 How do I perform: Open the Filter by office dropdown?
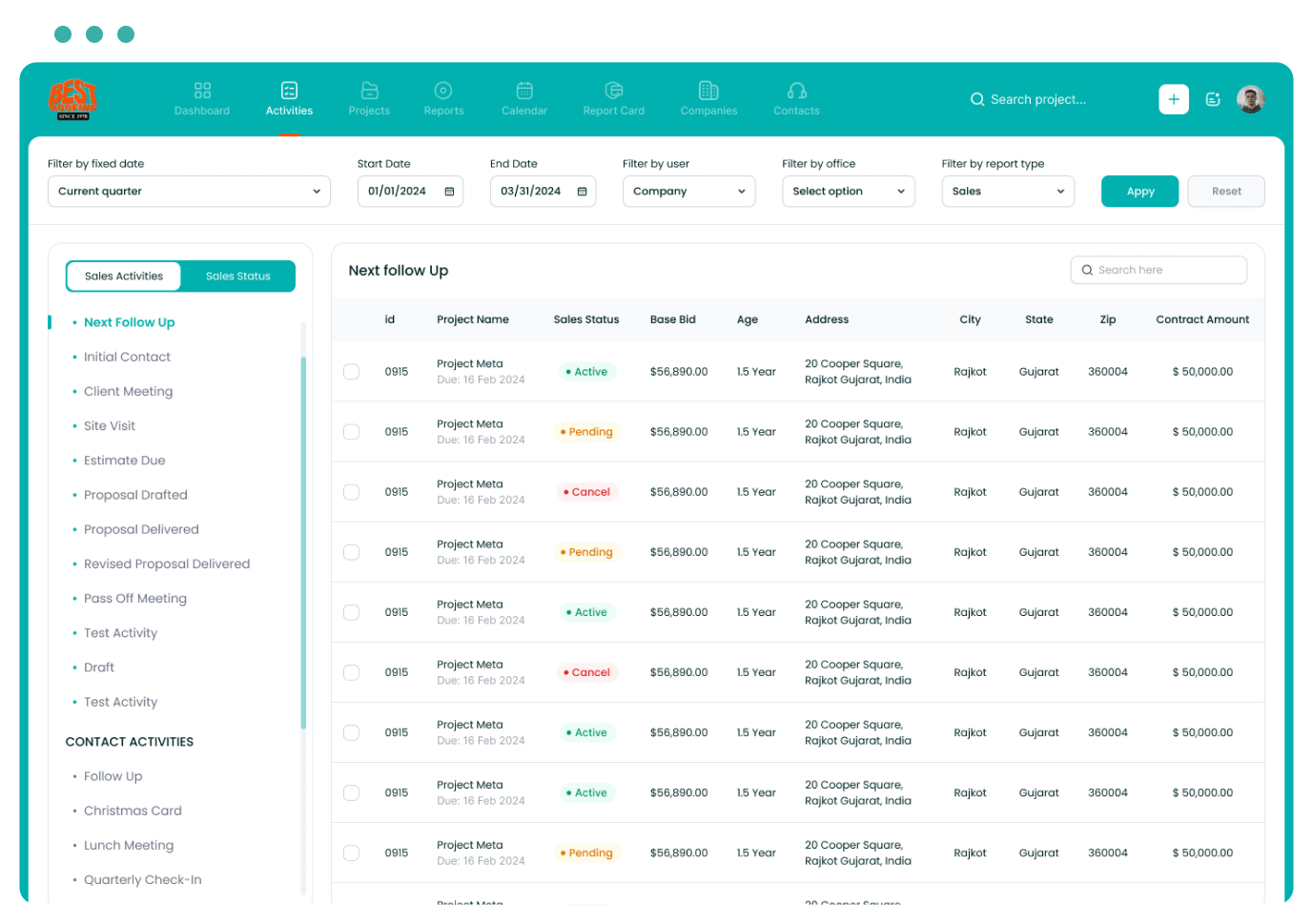click(849, 192)
